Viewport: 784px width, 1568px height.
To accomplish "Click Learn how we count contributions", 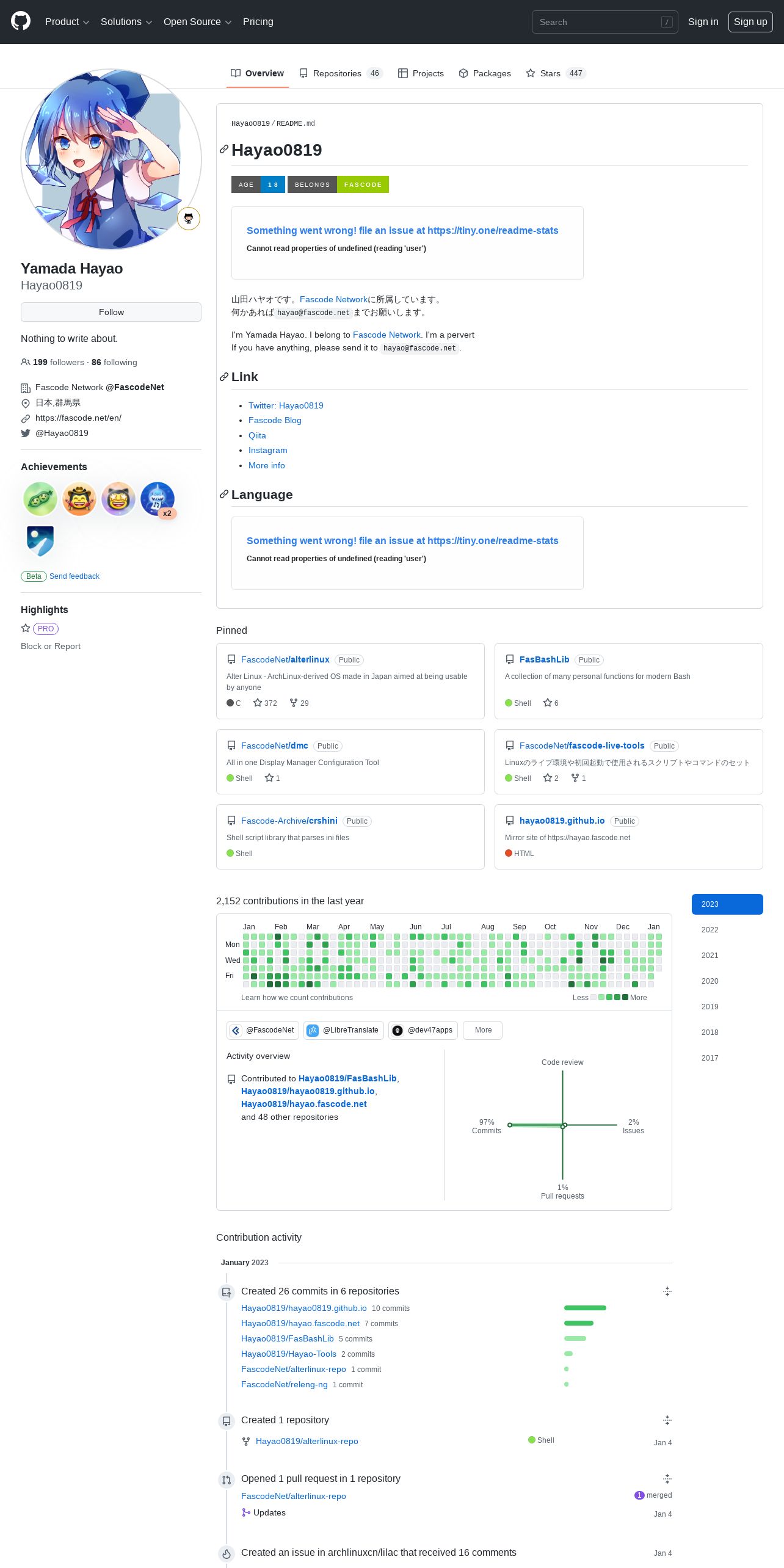I will (x=297, y=998).
